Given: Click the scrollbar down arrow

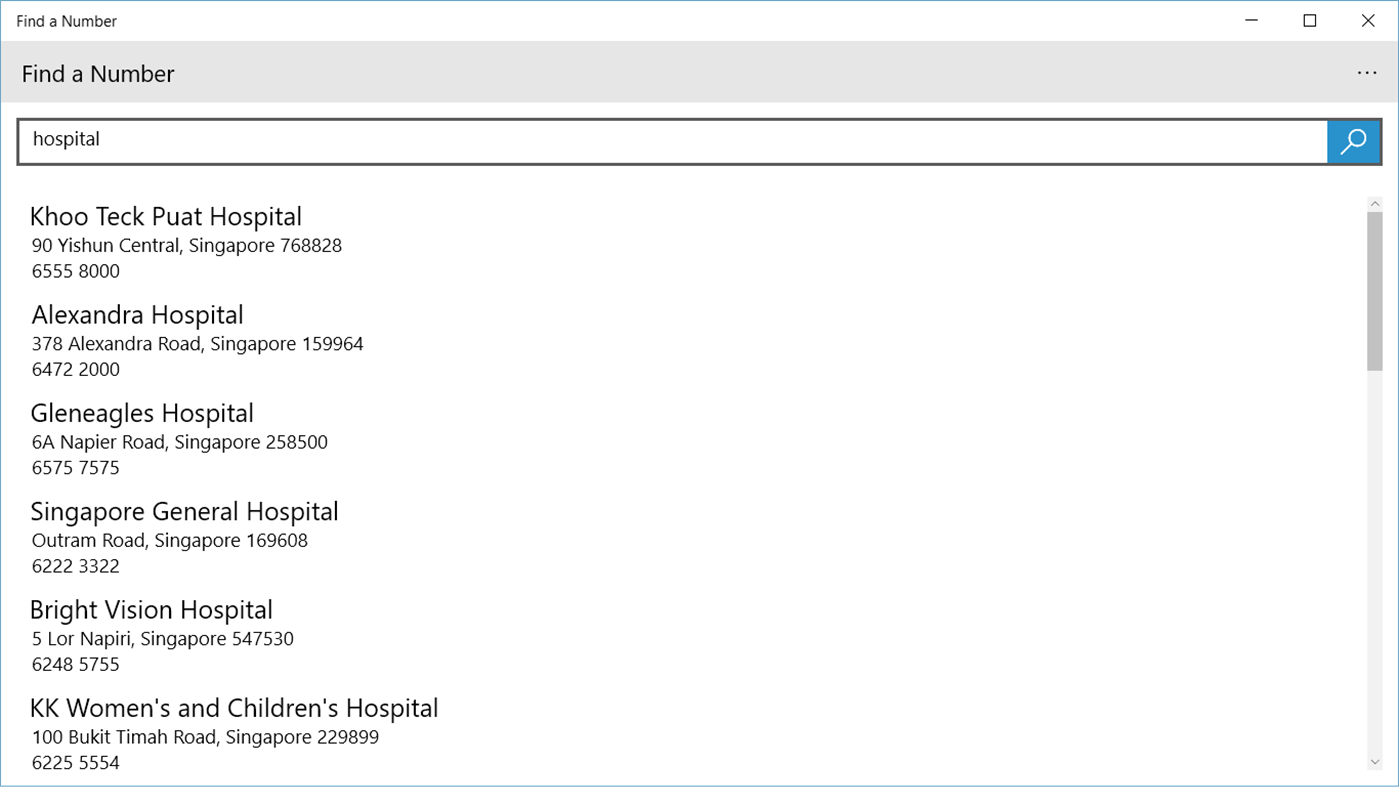Looking at the screenshot, I should [1375, 762].
